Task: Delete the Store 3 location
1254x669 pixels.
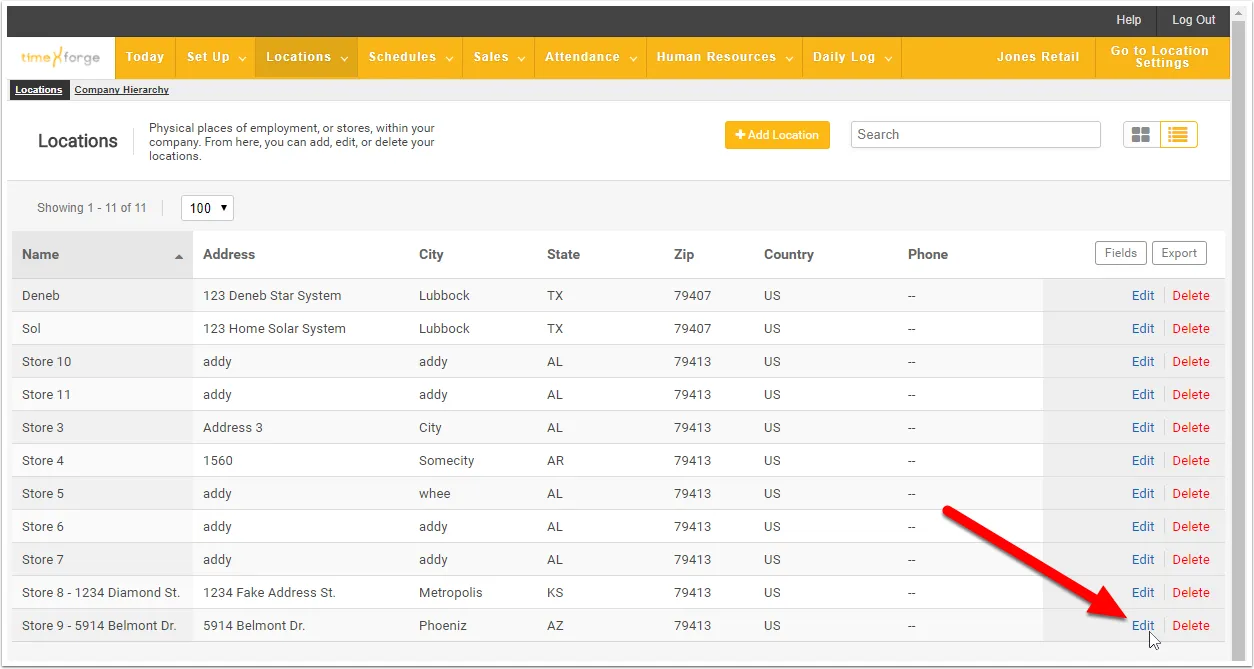Action: pos(1191,428)
